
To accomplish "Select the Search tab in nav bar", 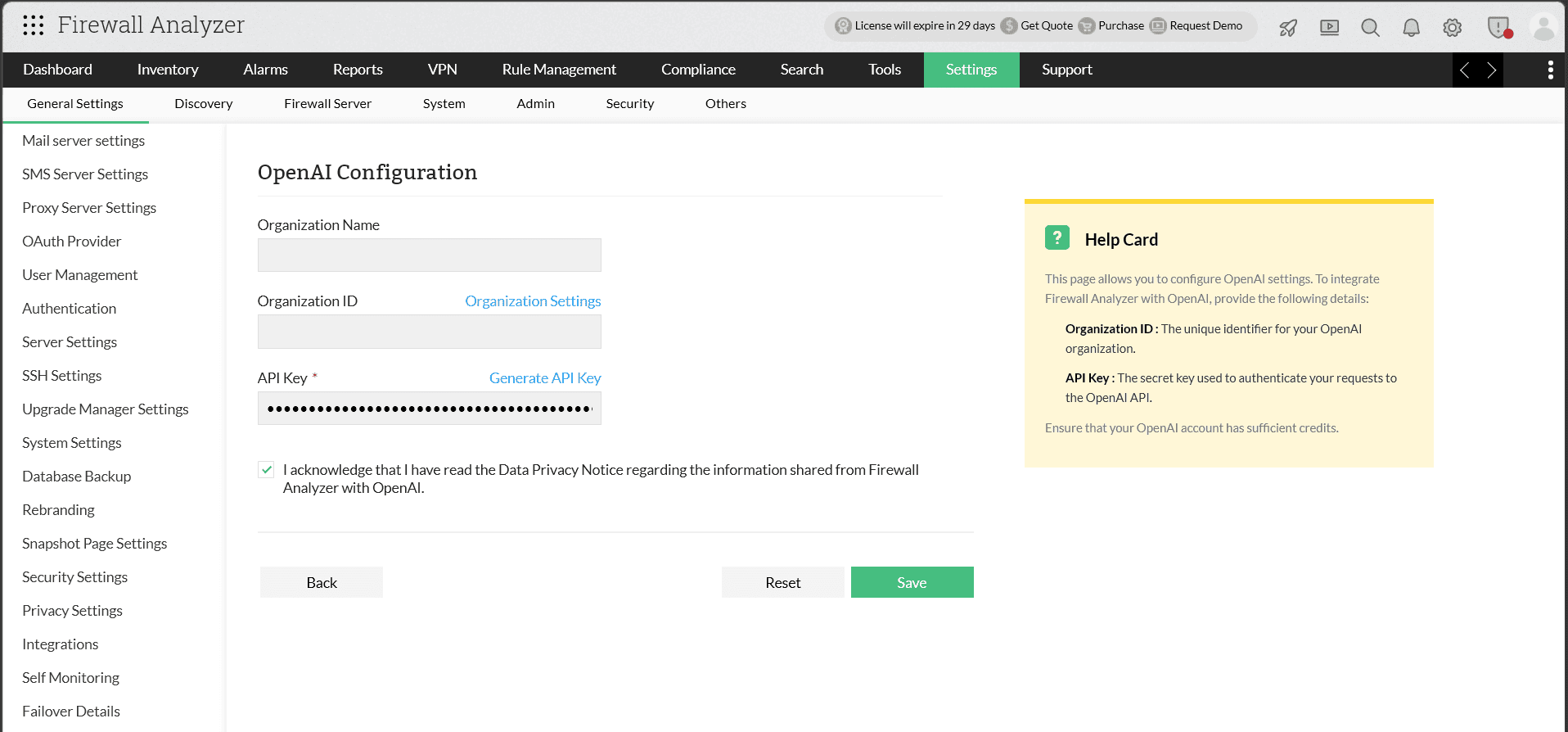I will 801,70.
